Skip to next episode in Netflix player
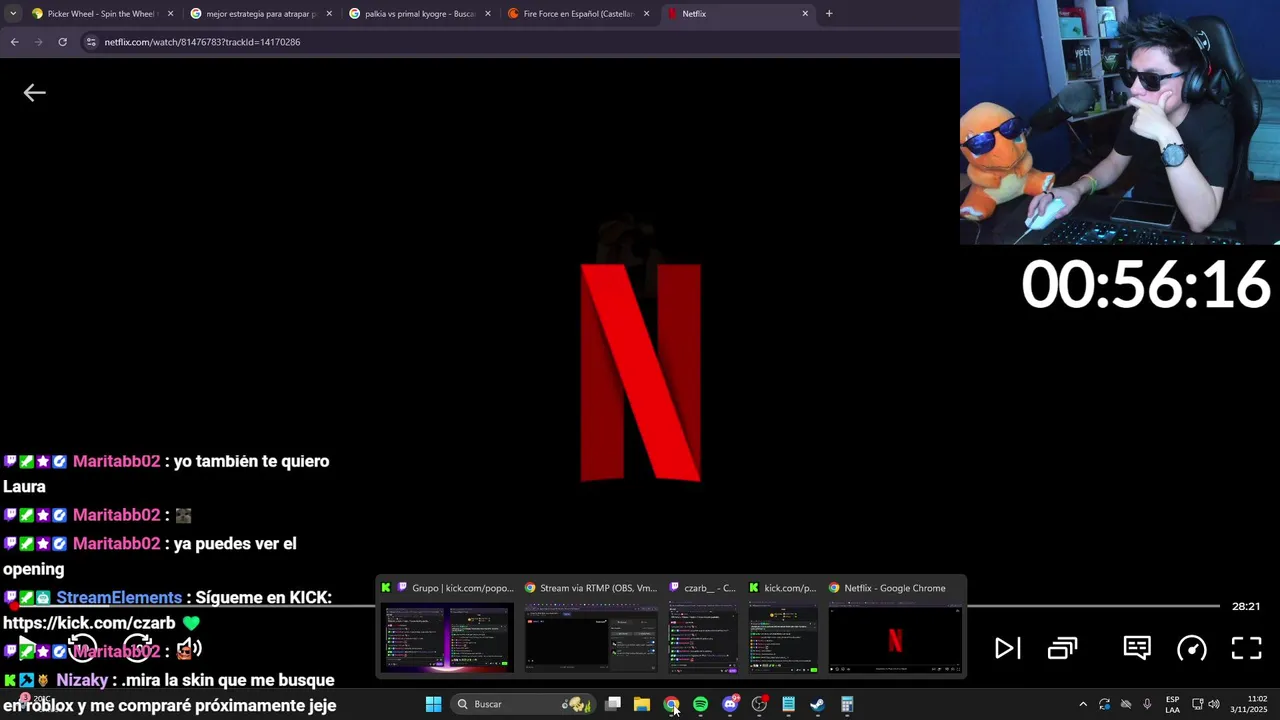The width and height of the screenshot is (1280, 720). [1007, 648]
